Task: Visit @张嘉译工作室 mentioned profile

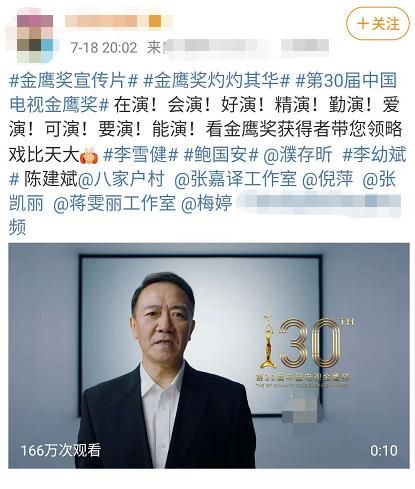Action: (235, 180)
